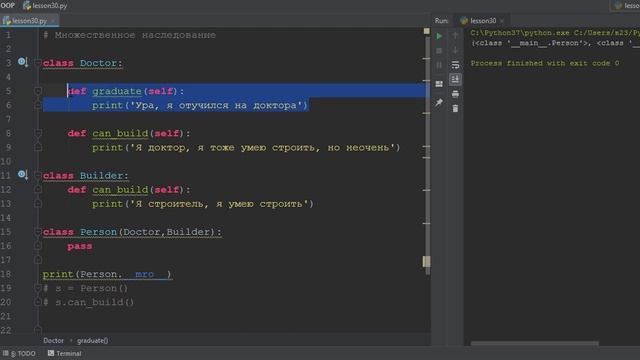The width and height of the screenshot is (640, 360).
Task: Click the 'def graduate(self):' line
Action: [125, 91]
